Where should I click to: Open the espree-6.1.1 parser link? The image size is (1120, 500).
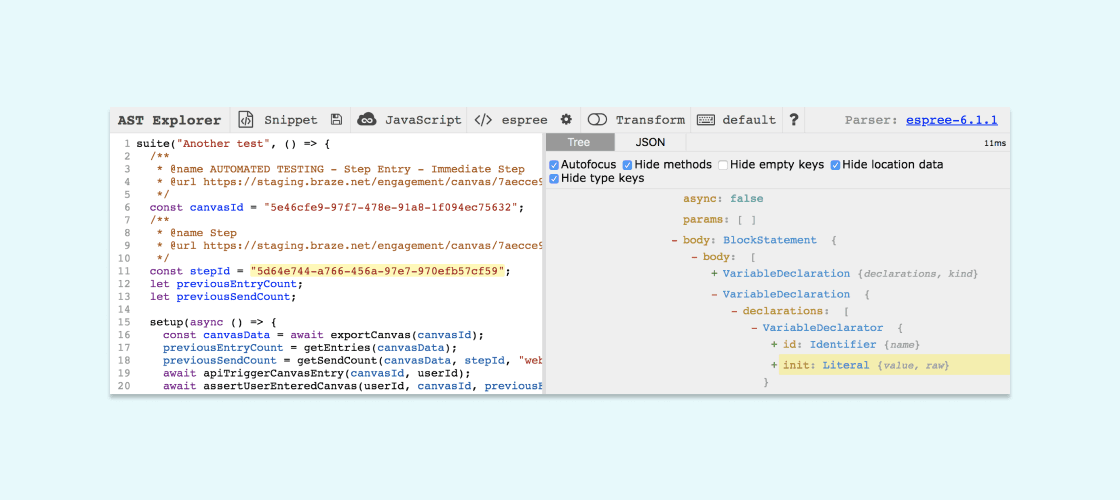[952, 120]
